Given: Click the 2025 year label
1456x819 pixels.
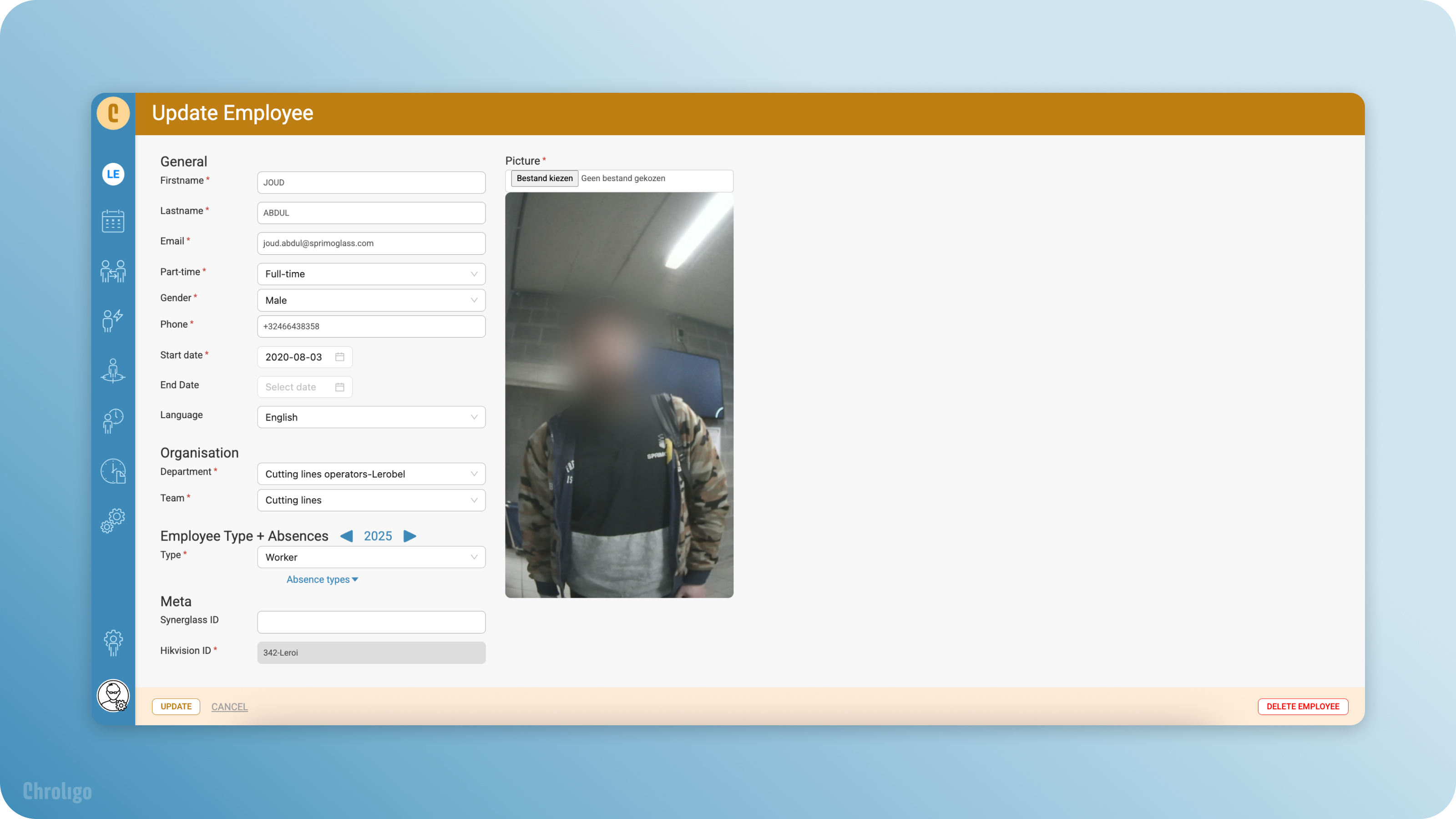Looking at the screenshot, I should 378,536.
